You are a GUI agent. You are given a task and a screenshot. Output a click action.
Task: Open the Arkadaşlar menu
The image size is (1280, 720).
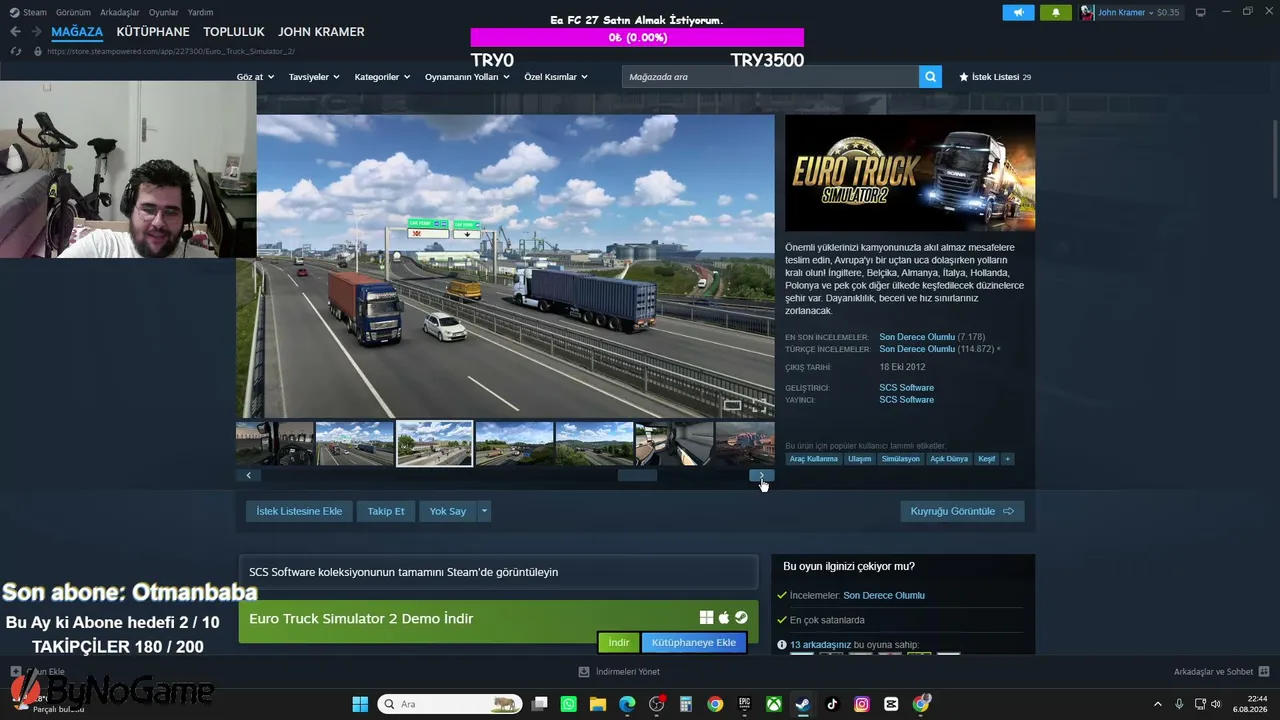pyautogui.click(x=120, y=12)
